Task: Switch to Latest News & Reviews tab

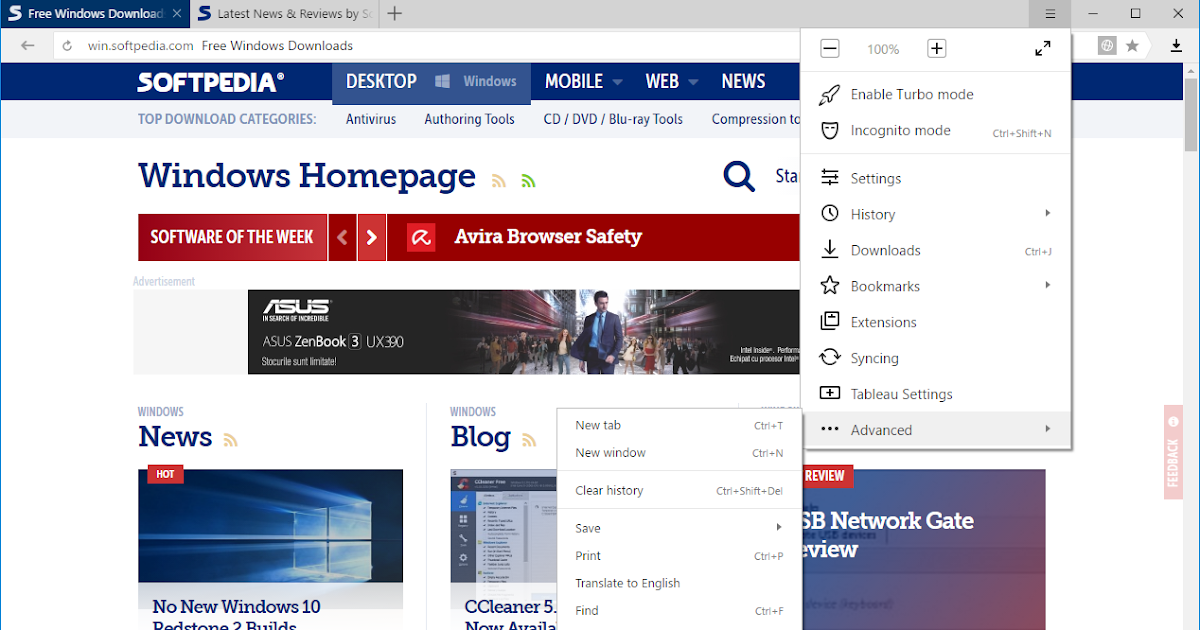Action: [x=283, y=14]
